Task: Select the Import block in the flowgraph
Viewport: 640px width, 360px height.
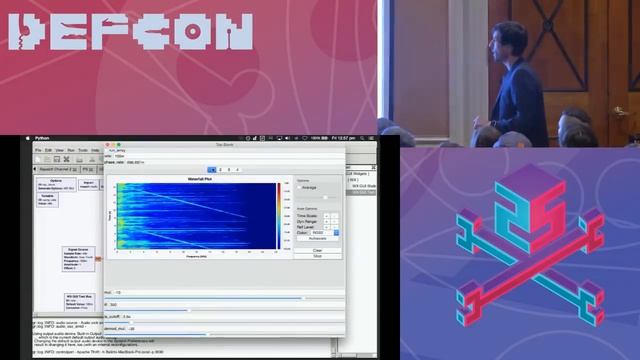Action: coord(89,184)
